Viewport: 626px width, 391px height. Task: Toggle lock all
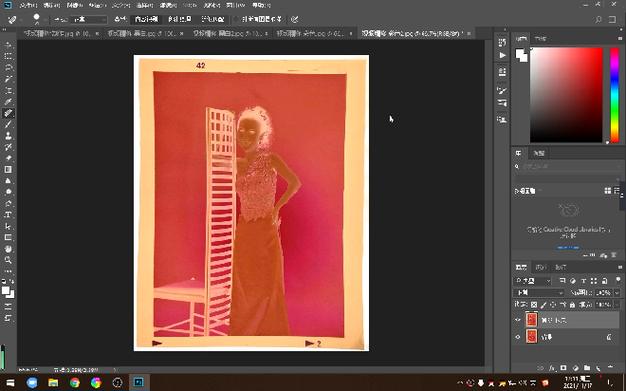coord(572,305)
